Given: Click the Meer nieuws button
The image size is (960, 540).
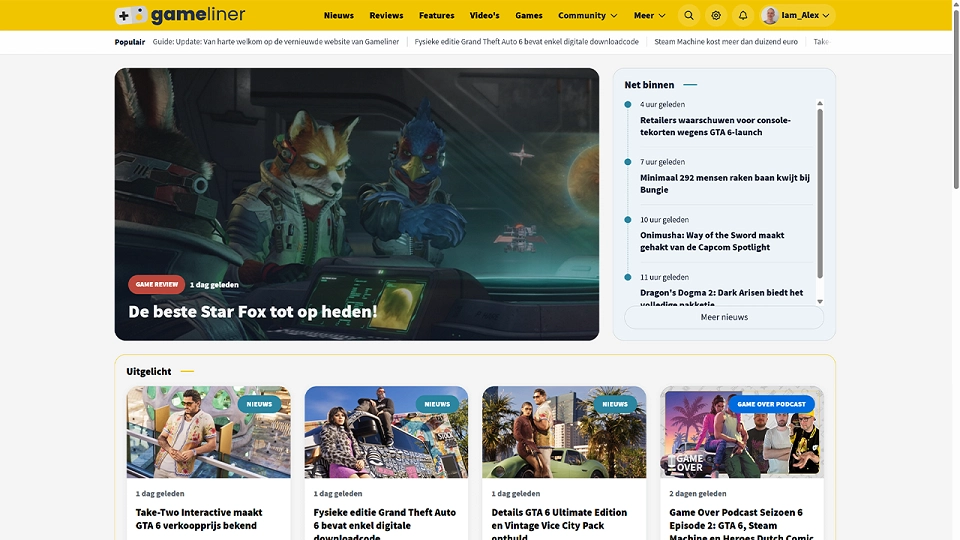Looking at the screenshot, I should pyautogui.click(x=724, y=317).
